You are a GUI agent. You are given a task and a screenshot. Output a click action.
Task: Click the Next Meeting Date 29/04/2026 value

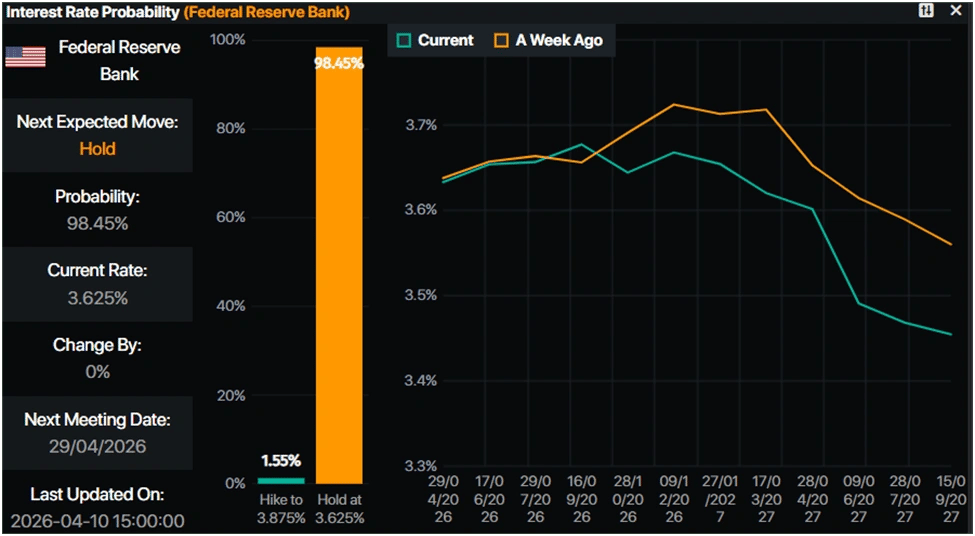point(97,446)
